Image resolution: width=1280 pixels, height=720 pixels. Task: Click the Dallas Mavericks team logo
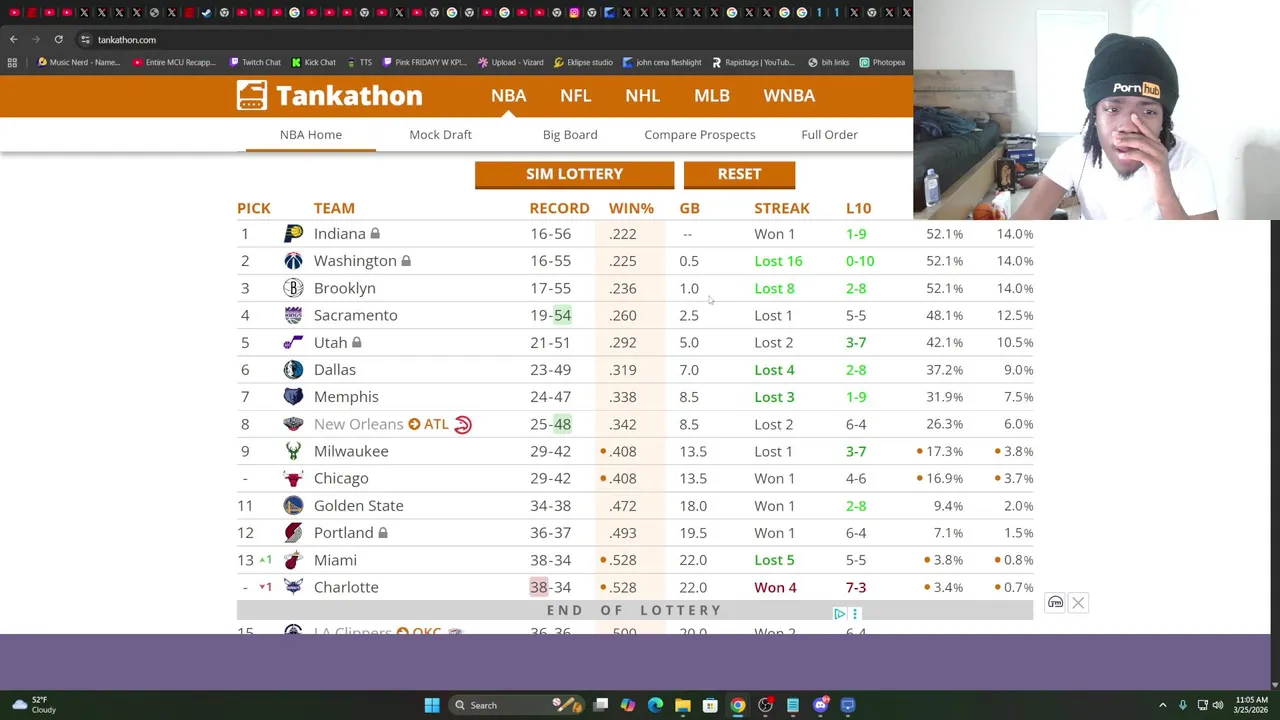293,370
